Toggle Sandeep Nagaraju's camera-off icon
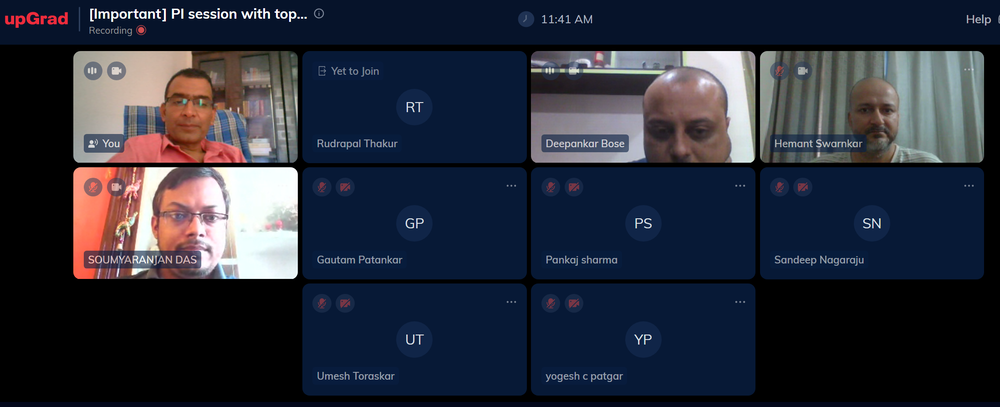 click(803, 186)
